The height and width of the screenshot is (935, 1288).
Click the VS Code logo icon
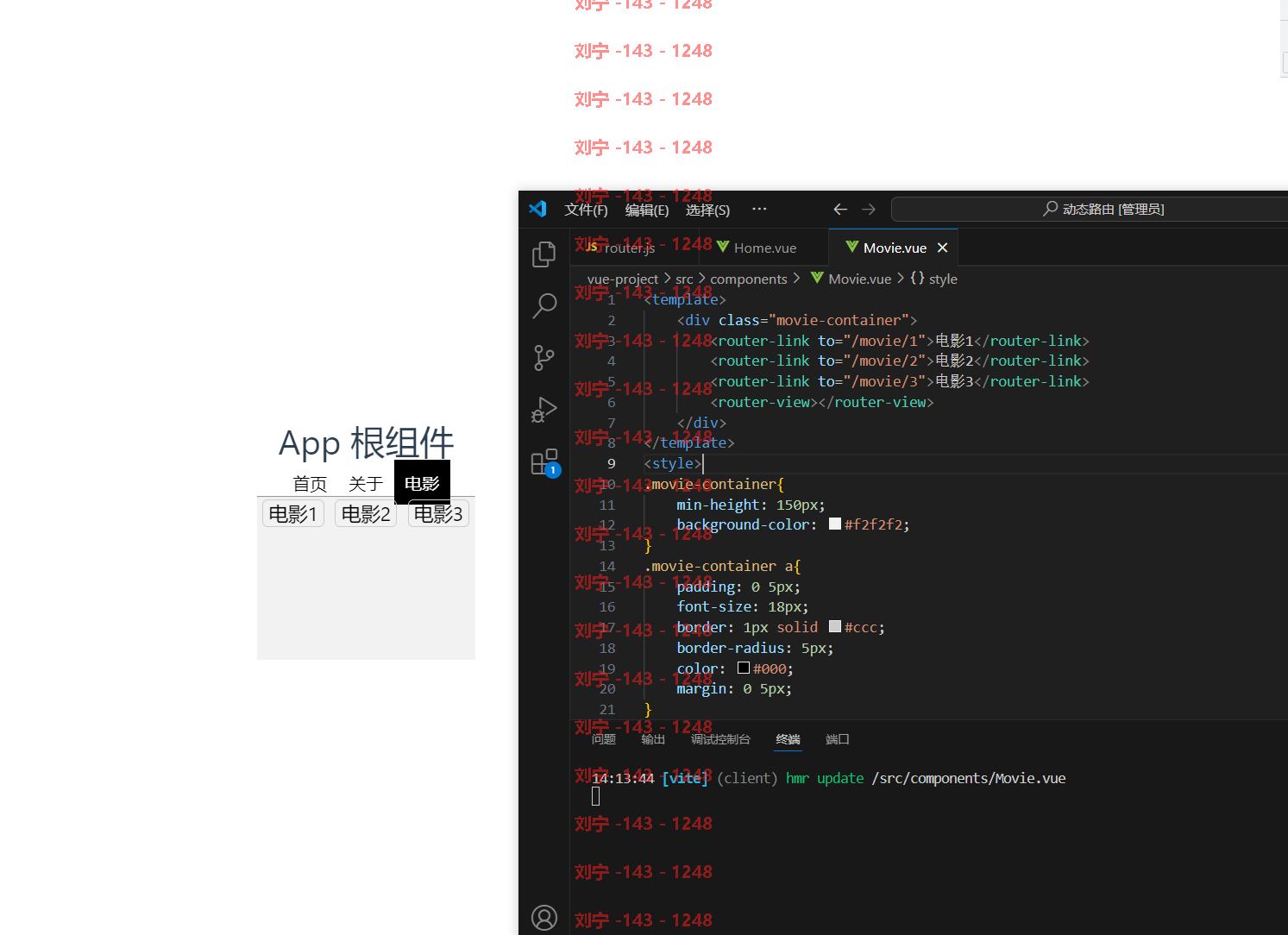point(537,209)
